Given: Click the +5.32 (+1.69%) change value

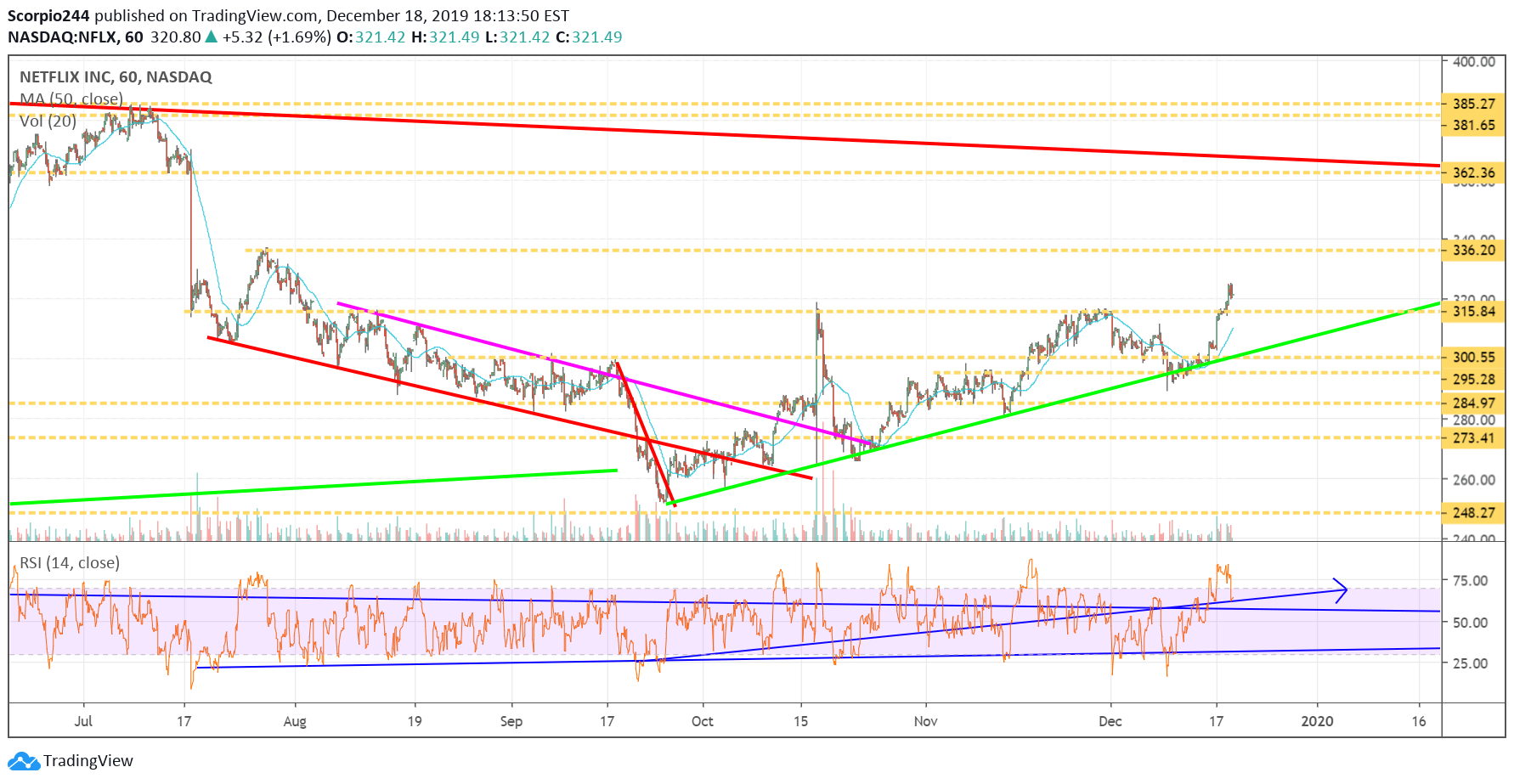Looking at the screenshot, I should pyautogui.click(x=276, y=37).
